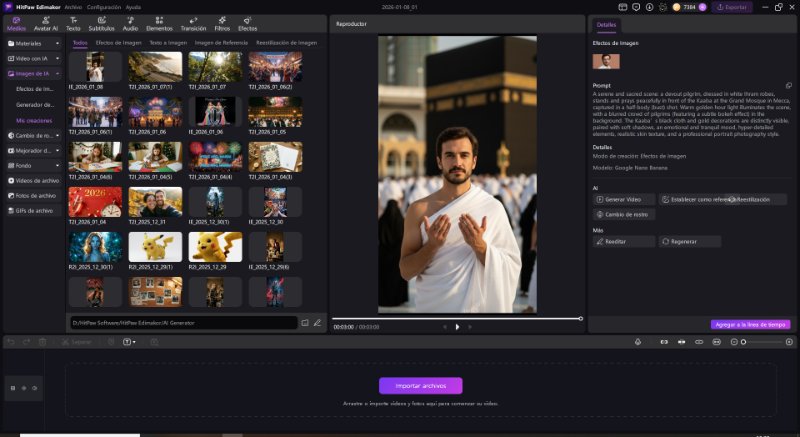The image size is (800, 437).
Task: Toggle track mute icon in timeline header
Action: 34,388
